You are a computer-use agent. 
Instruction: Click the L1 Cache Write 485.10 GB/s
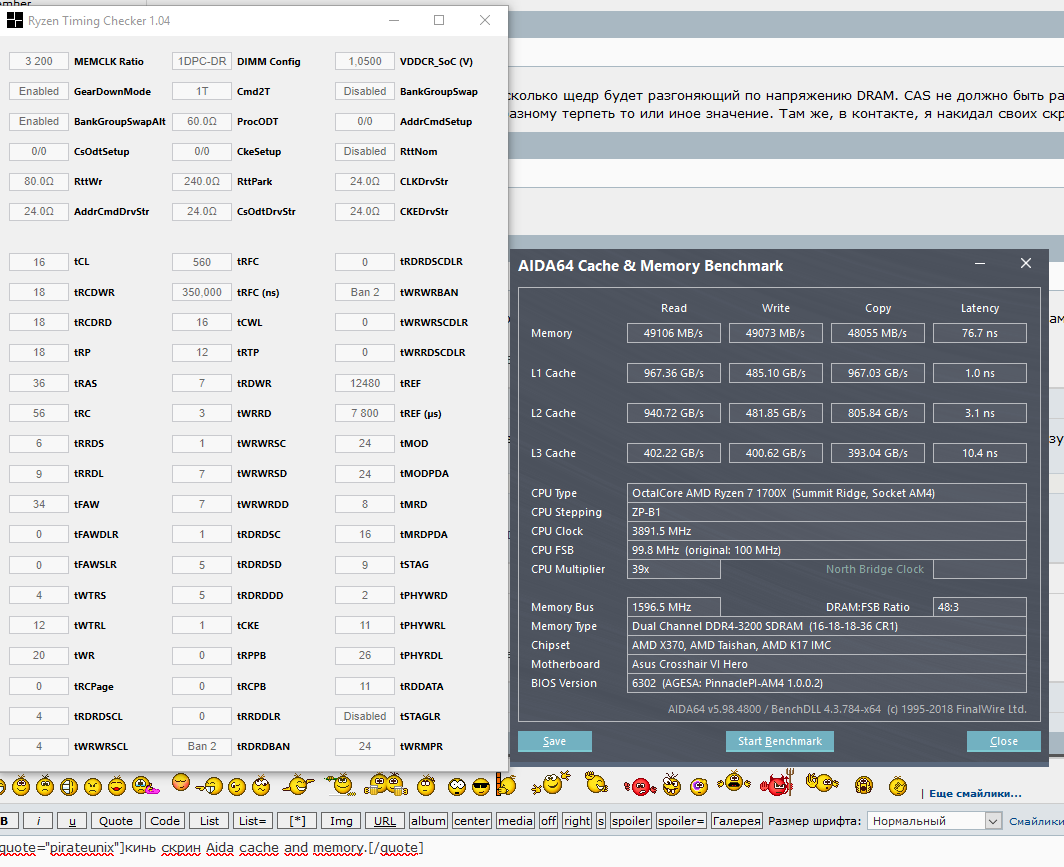(x=776, y=373)
